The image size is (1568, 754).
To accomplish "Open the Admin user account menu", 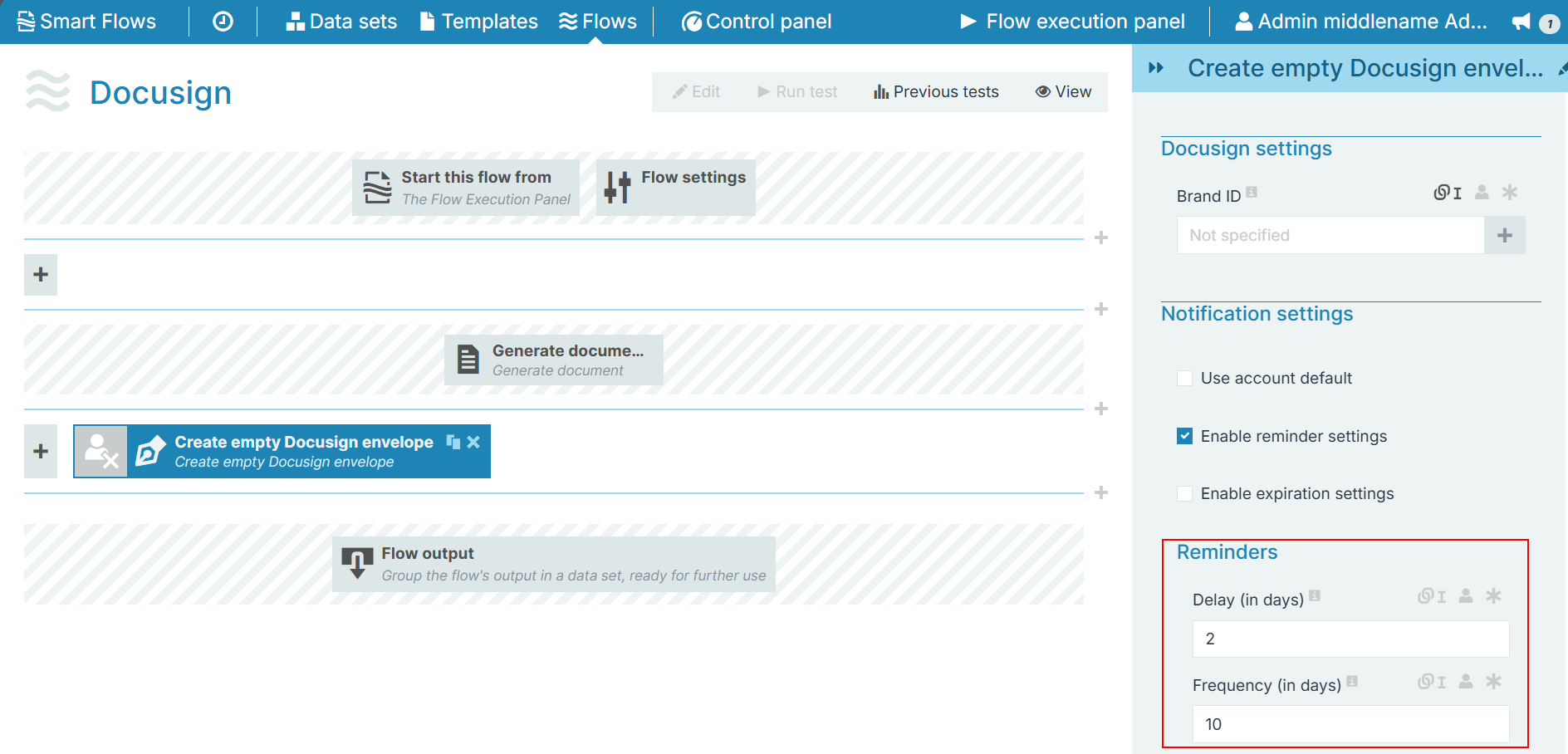I will click(1360, 22).
